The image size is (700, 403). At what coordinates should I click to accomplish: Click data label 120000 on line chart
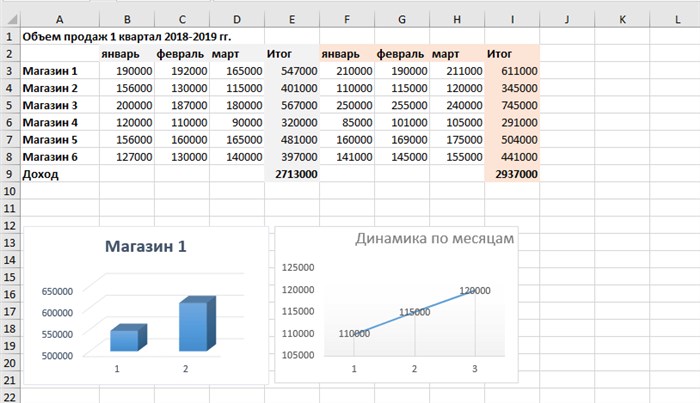[475, 291]
